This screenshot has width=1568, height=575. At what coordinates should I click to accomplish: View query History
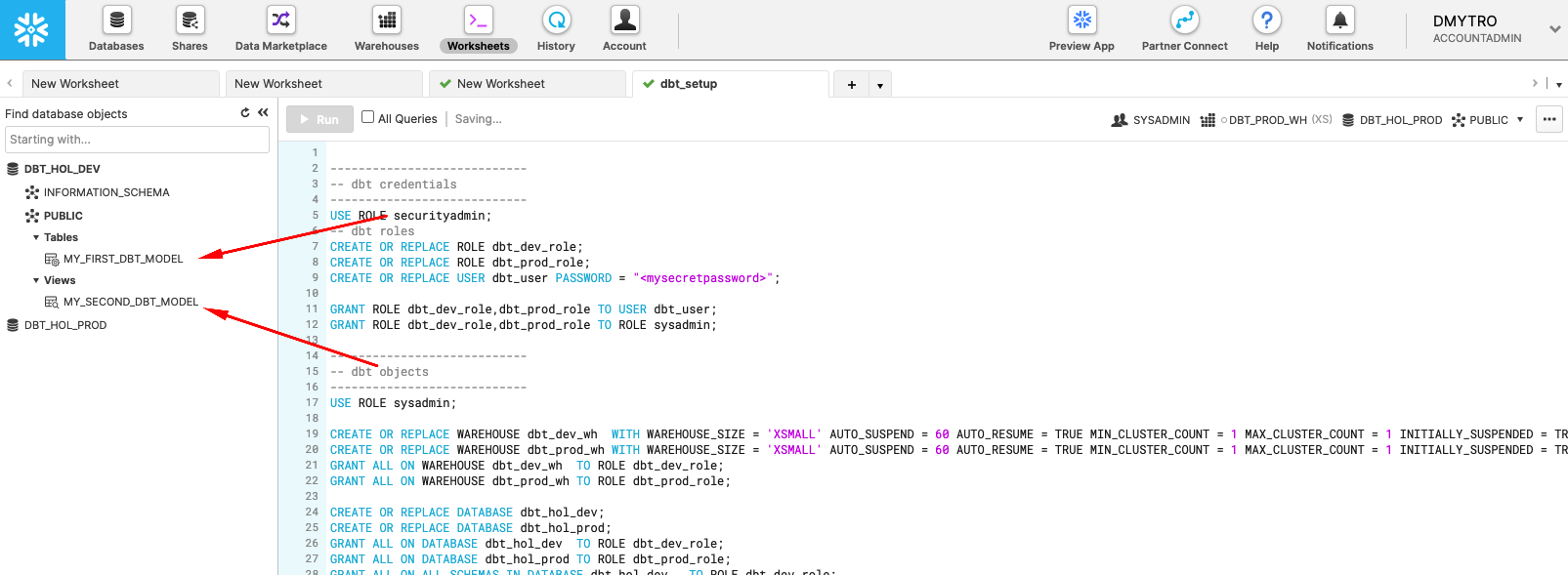pos(556,21)
